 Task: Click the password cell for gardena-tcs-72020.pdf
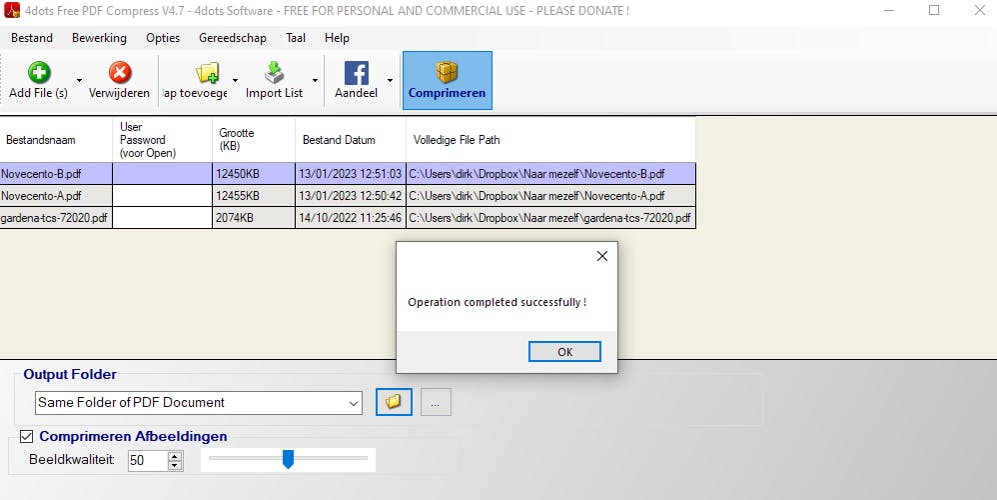click(x=163, y=218)
